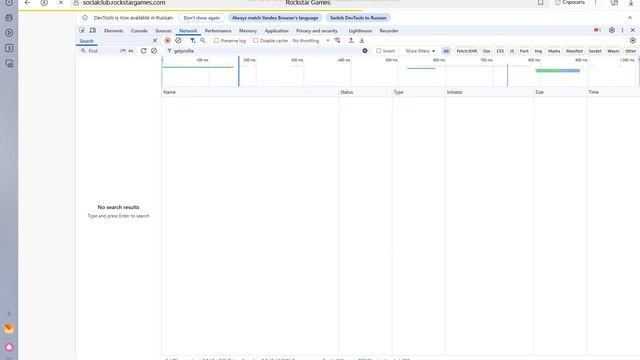Open the Recorder tab
The height and width of the screenshot is (360, 640).
tap(389, 31)
